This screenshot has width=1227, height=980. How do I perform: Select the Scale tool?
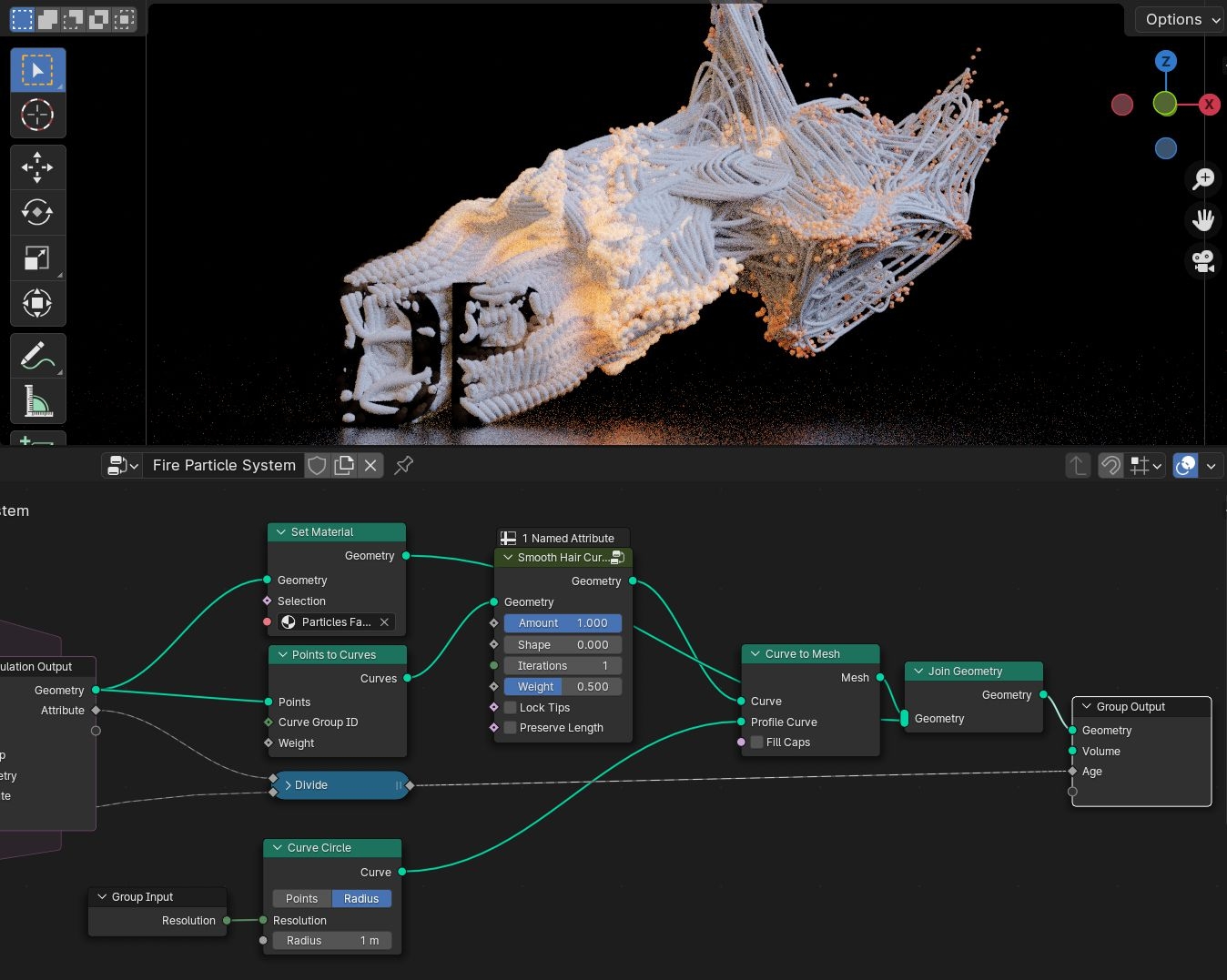pos(37,258)
